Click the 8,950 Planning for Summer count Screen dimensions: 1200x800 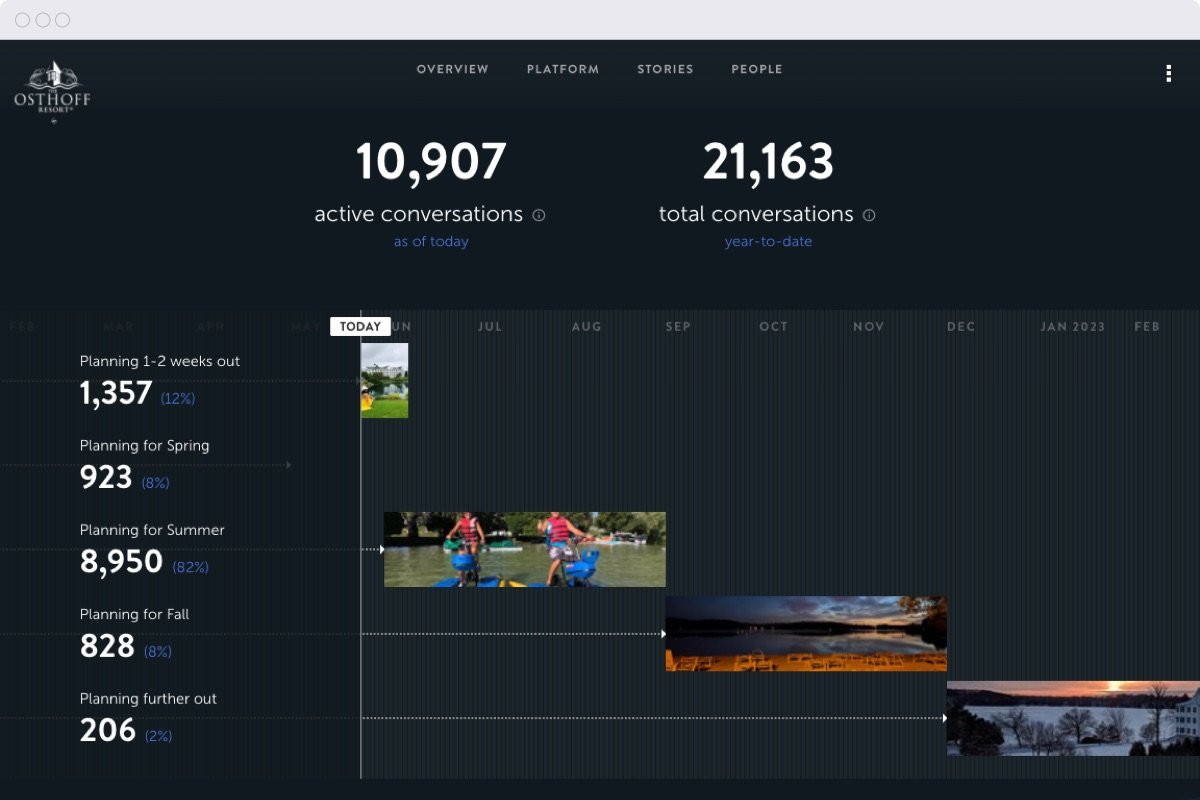click(x=122, y=561)
